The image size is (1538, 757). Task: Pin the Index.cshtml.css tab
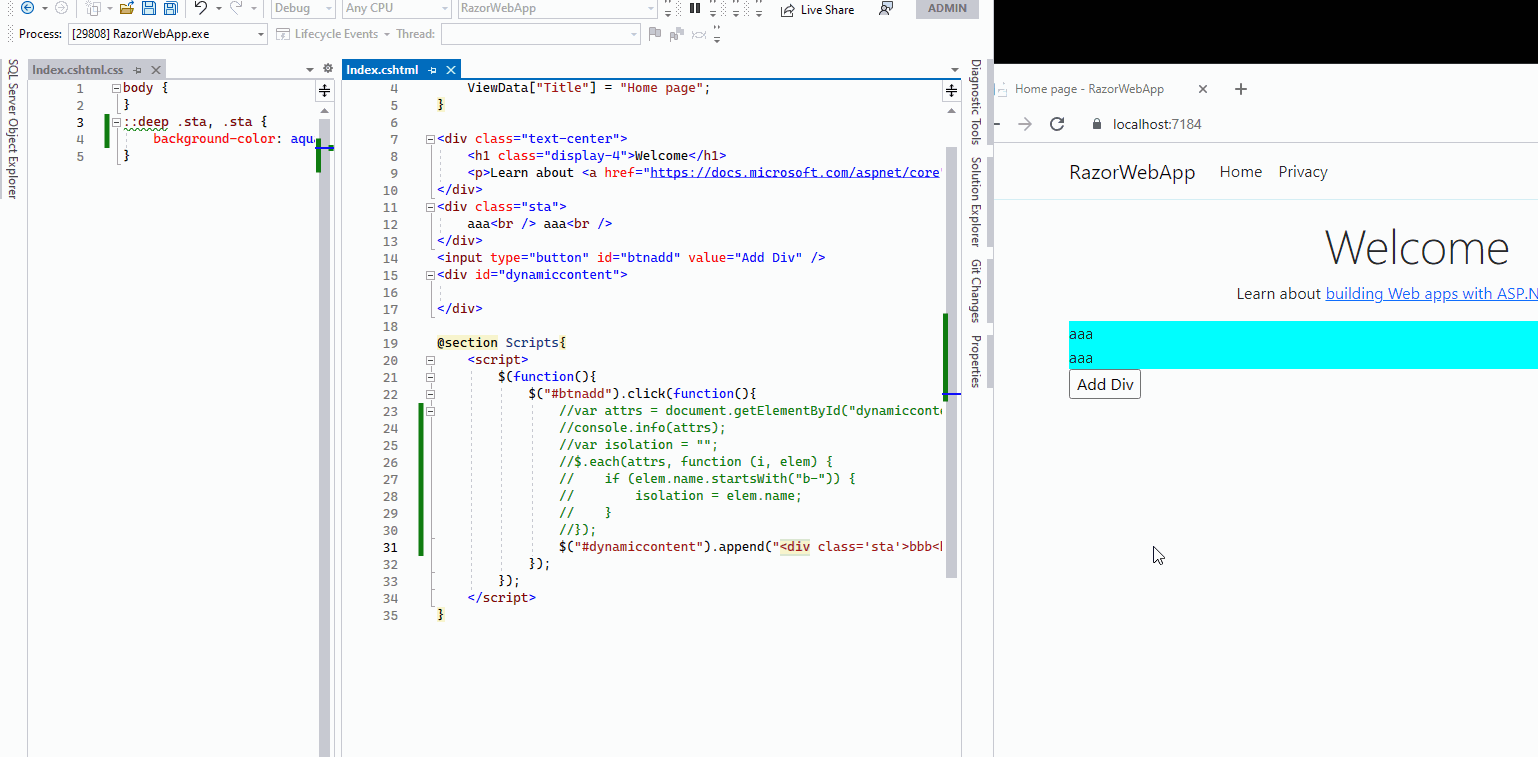(138, 70)
